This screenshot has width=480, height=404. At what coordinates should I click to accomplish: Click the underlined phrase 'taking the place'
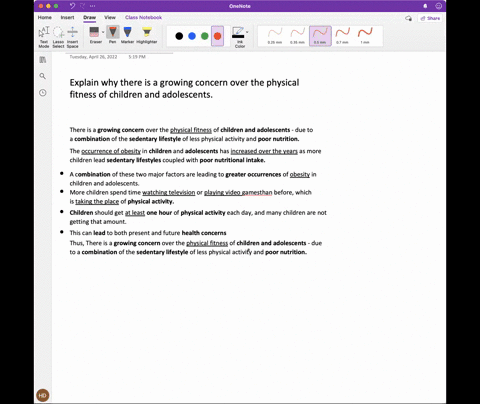(97, 201)
